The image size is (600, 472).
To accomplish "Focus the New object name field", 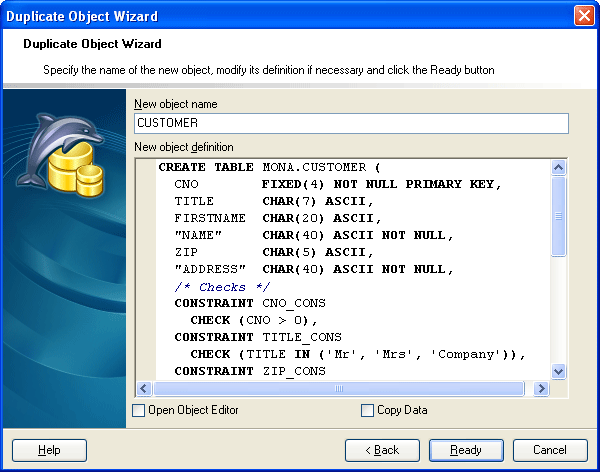I will coord(350,123).
